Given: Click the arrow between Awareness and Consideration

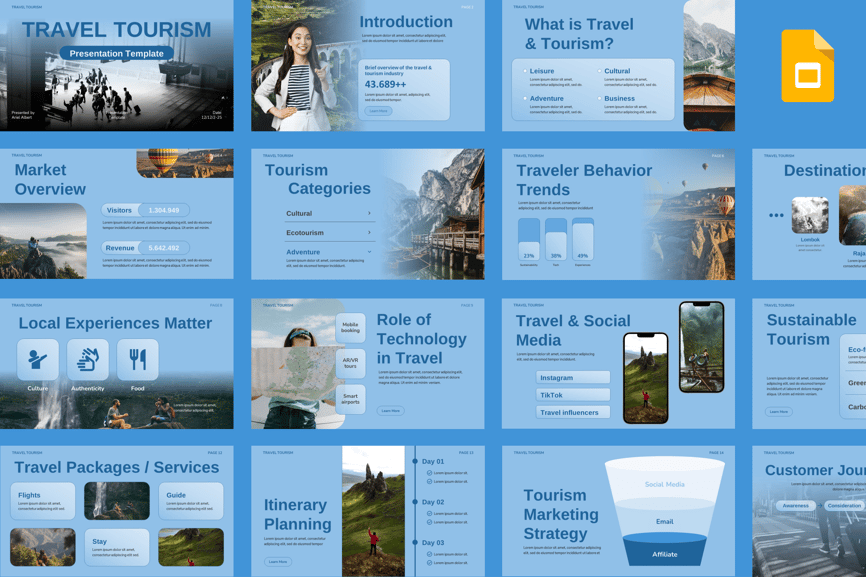Looking at the screenshot, I should click(819, 506).
